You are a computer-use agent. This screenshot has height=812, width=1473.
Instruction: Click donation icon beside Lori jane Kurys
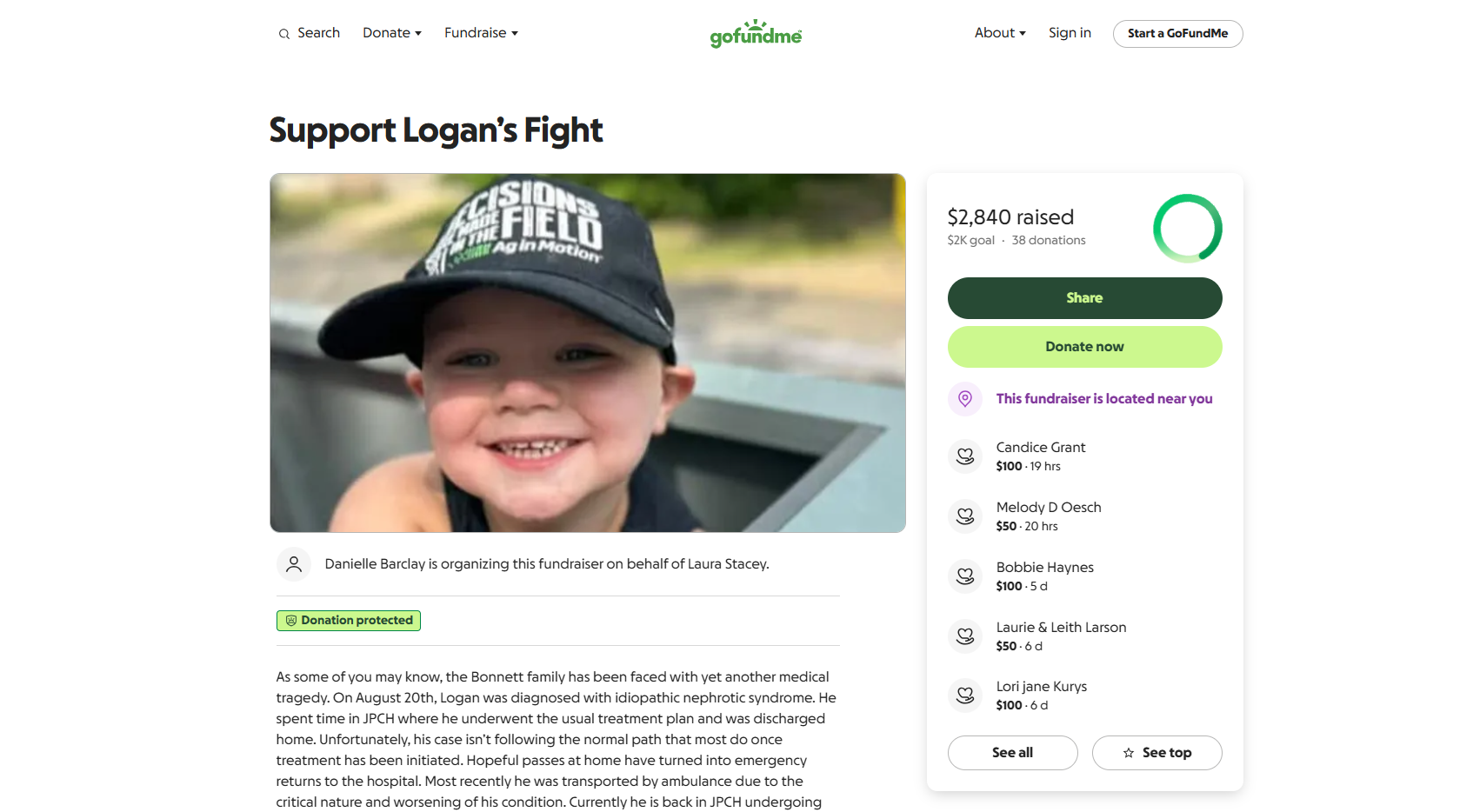[965, 696]
